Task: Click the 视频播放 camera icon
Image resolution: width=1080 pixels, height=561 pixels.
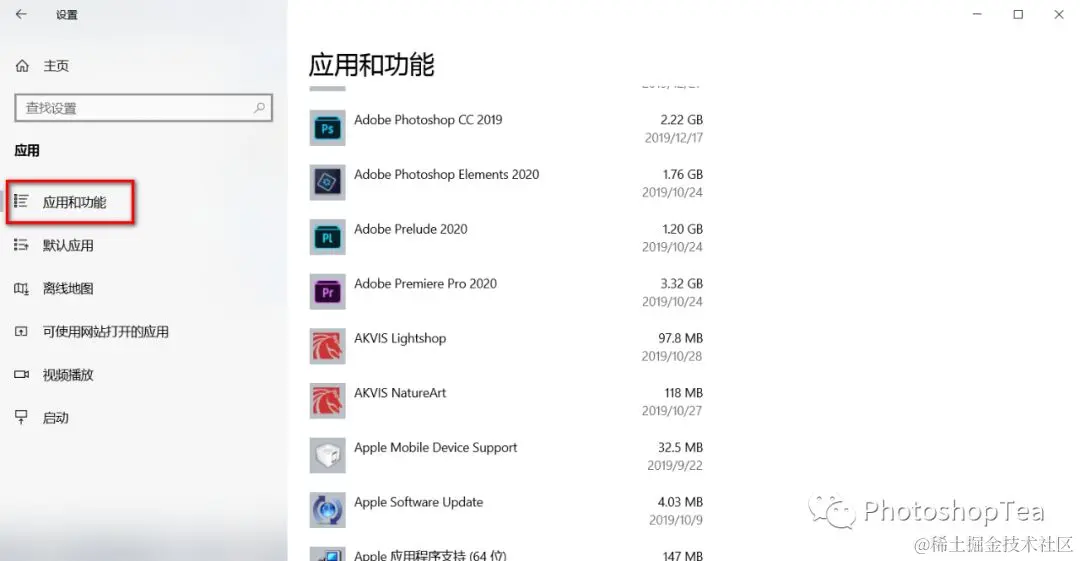Action: pos(21,374)
